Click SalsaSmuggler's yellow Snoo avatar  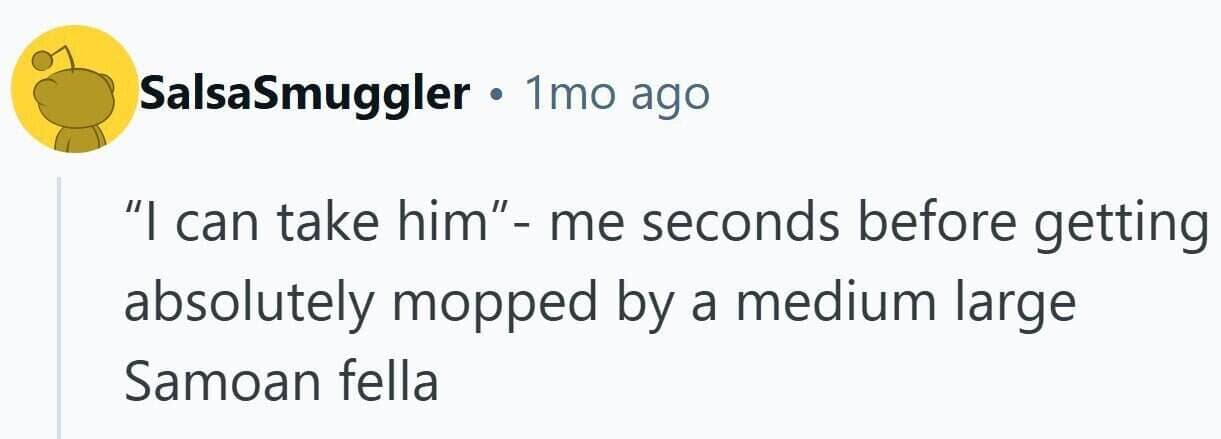[x=72, y=91]
